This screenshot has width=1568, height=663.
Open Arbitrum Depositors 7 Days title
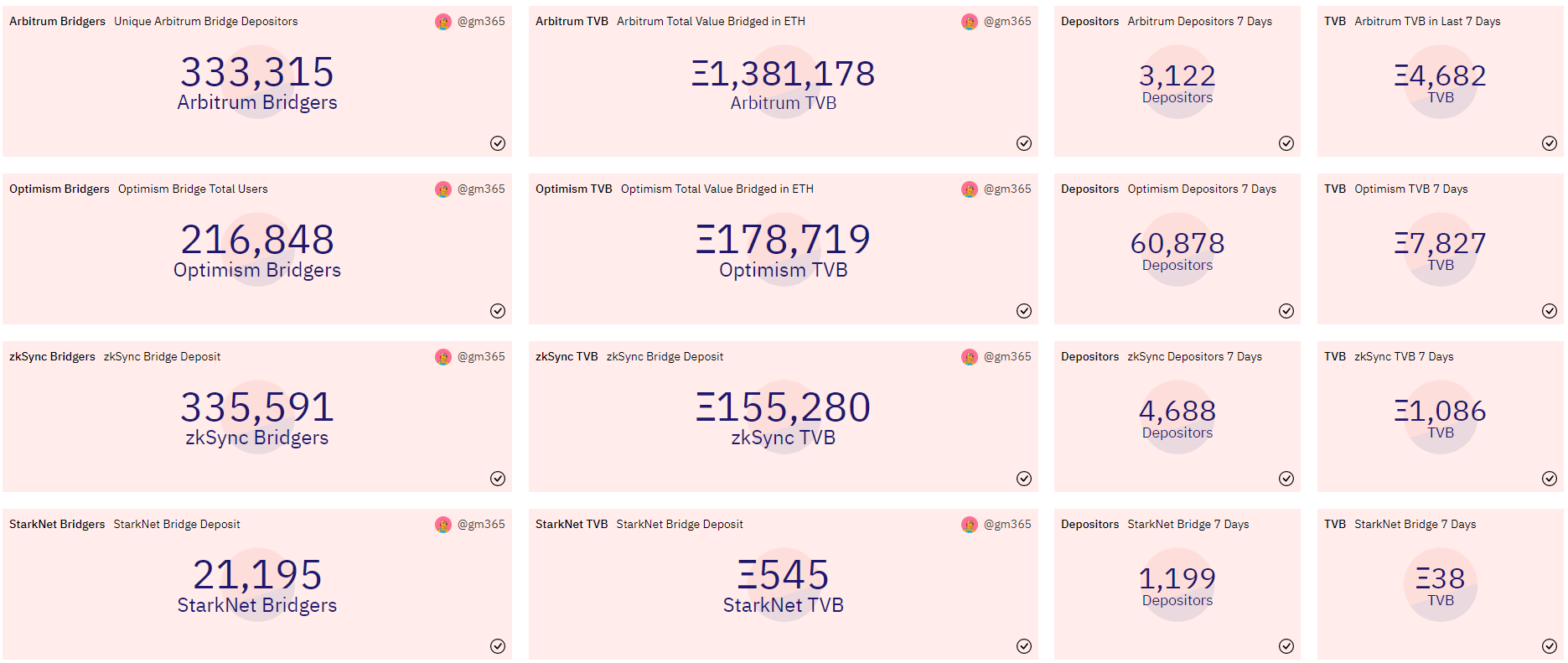[x=1200, y=22]
